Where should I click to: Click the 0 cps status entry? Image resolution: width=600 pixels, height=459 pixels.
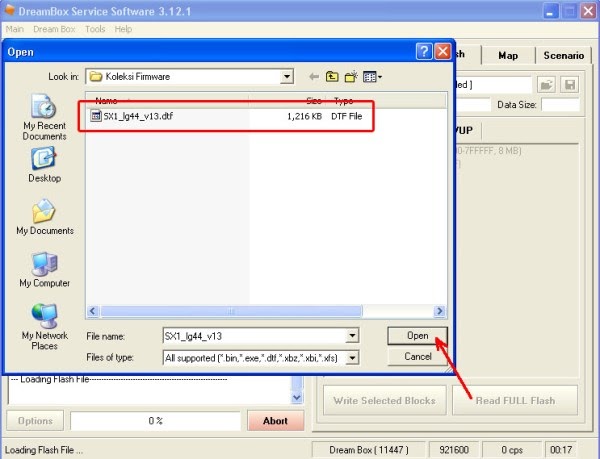[512, 450]
